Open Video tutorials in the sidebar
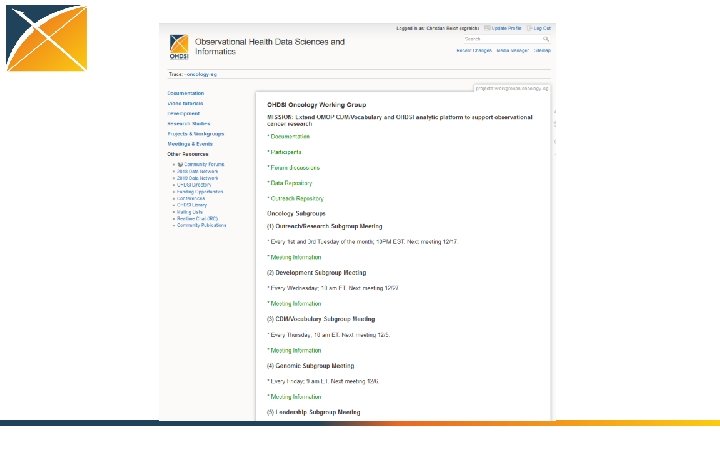This screenshot has height=450, width=720. pyautogui.click(x=185, y=103)
